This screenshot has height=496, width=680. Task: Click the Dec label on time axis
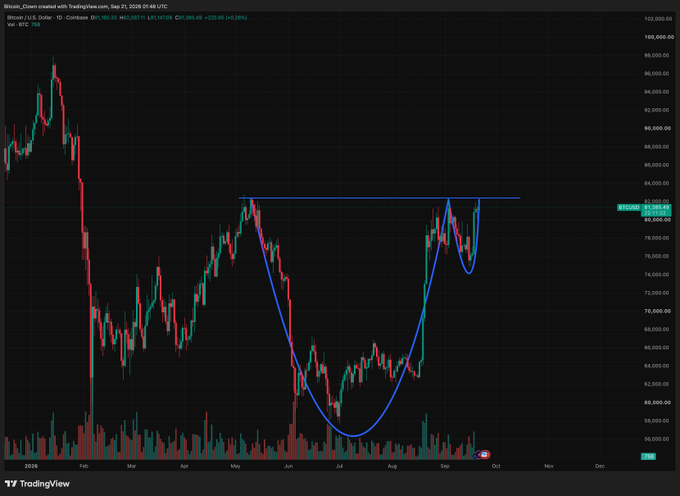point(600,466)
